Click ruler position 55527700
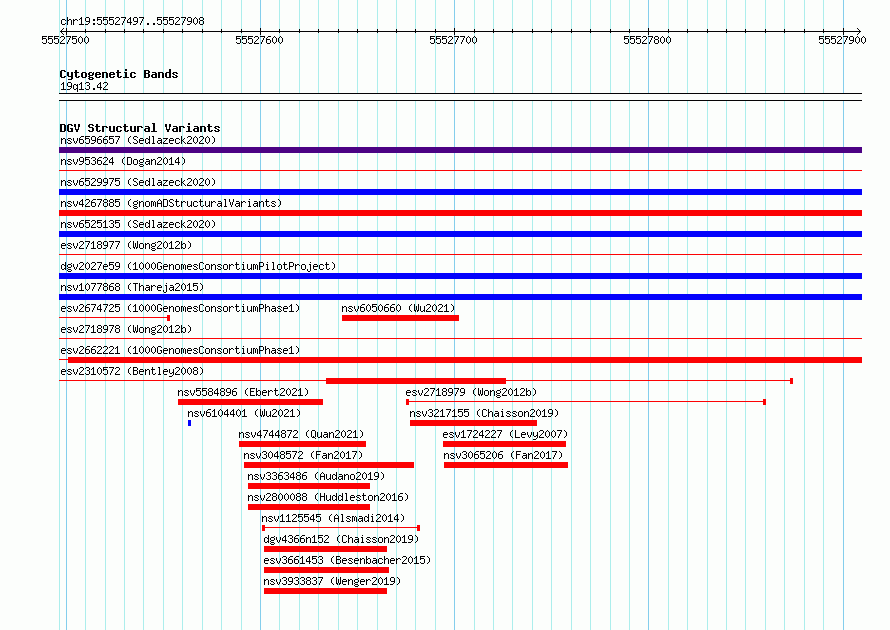This screenshot has width=890, height=630. click(454, 40)
